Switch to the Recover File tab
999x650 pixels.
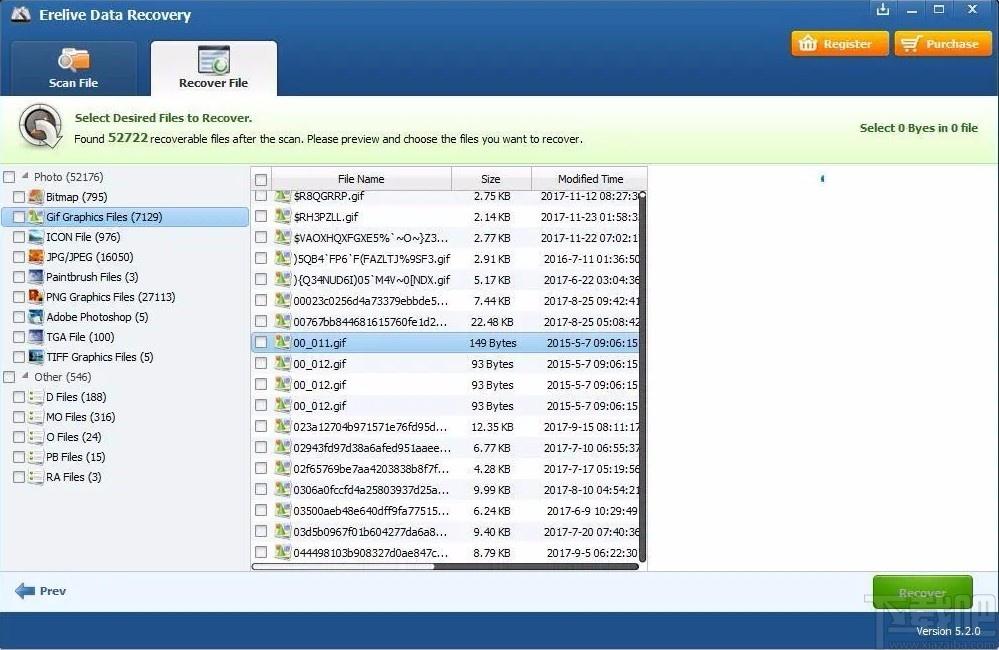[x=213, y=68]
